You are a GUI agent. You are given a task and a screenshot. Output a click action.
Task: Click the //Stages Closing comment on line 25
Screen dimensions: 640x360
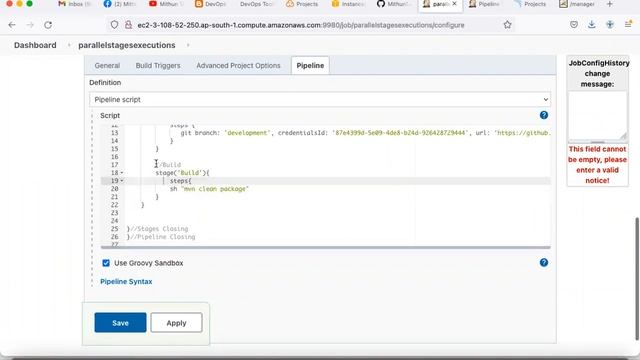(x=159, y=229)
